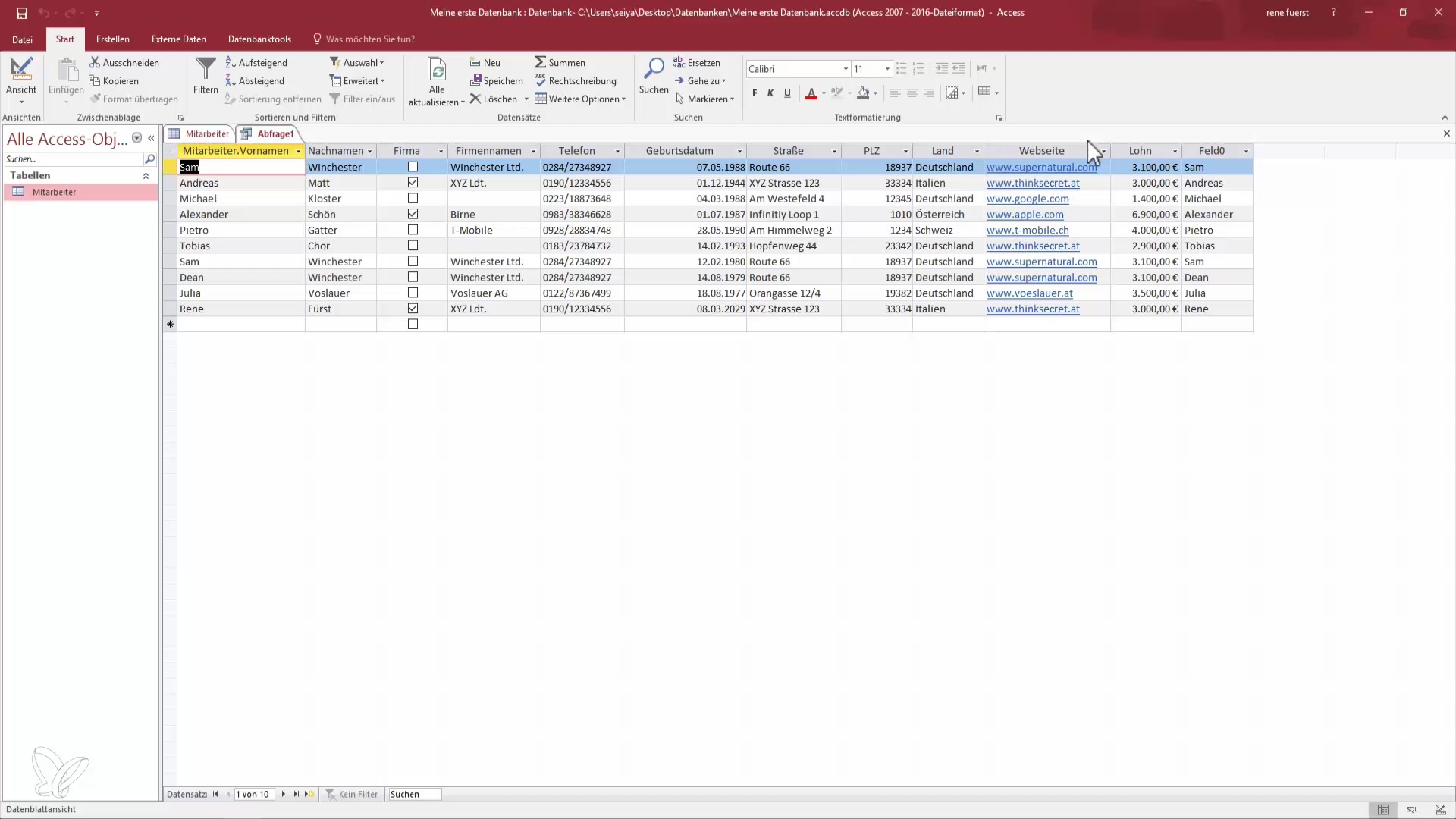
Task: Click font color A swatch button
Action: (811, 93)
